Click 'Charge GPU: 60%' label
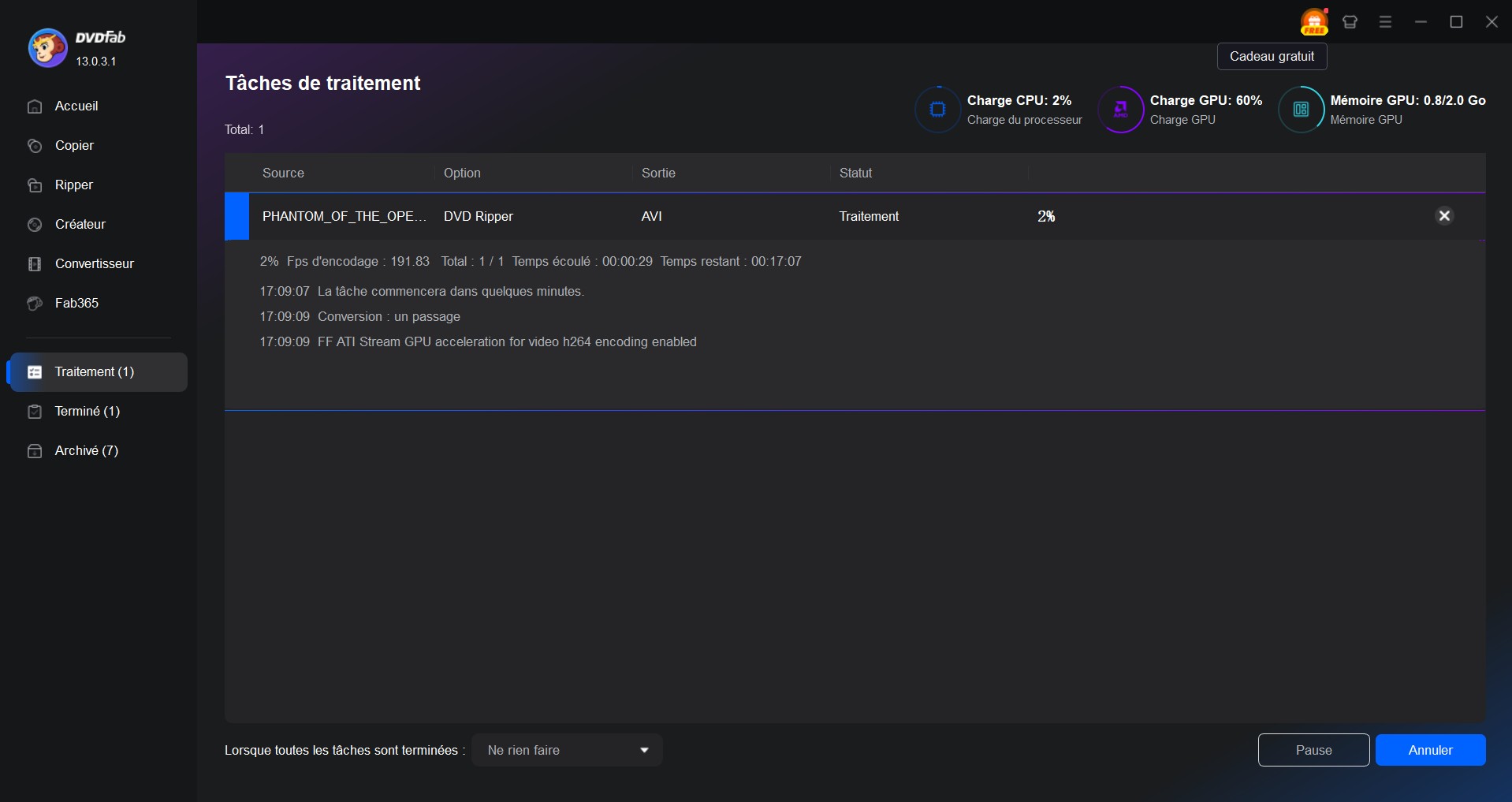This screenshot has width=1512, height=802. [1206, 100]
